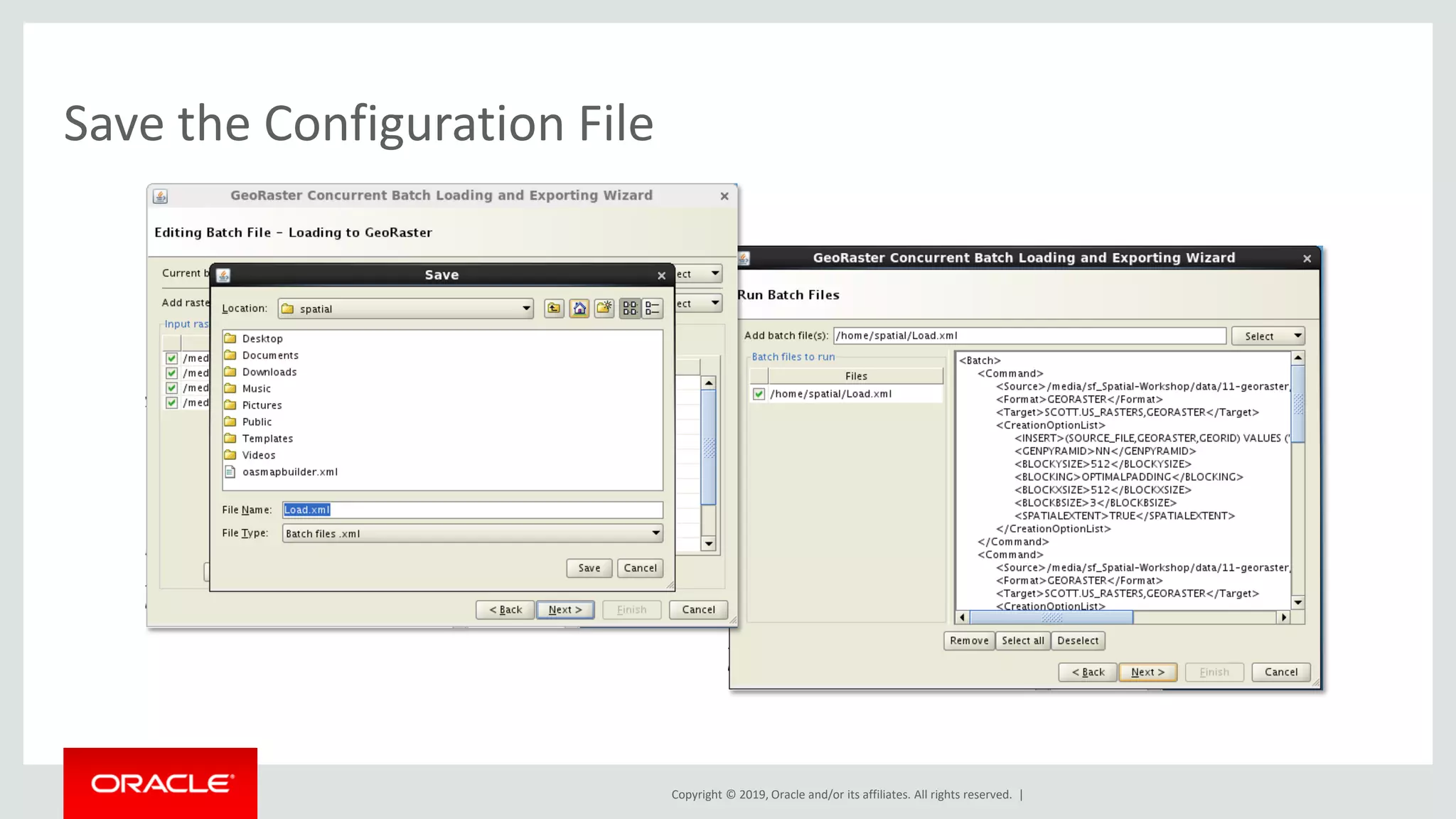Click input raster list scroll down arrow
Screen dimensions: 1456x819
(x=708, y=544)
